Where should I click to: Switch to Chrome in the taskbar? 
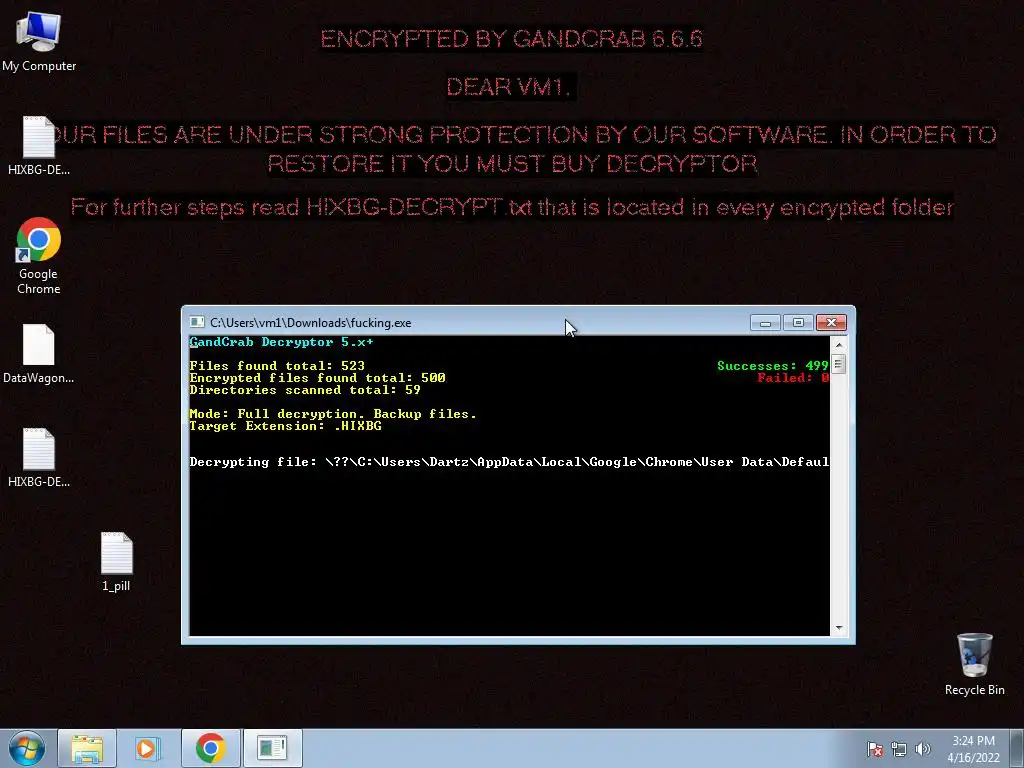[x=210, y=748]
